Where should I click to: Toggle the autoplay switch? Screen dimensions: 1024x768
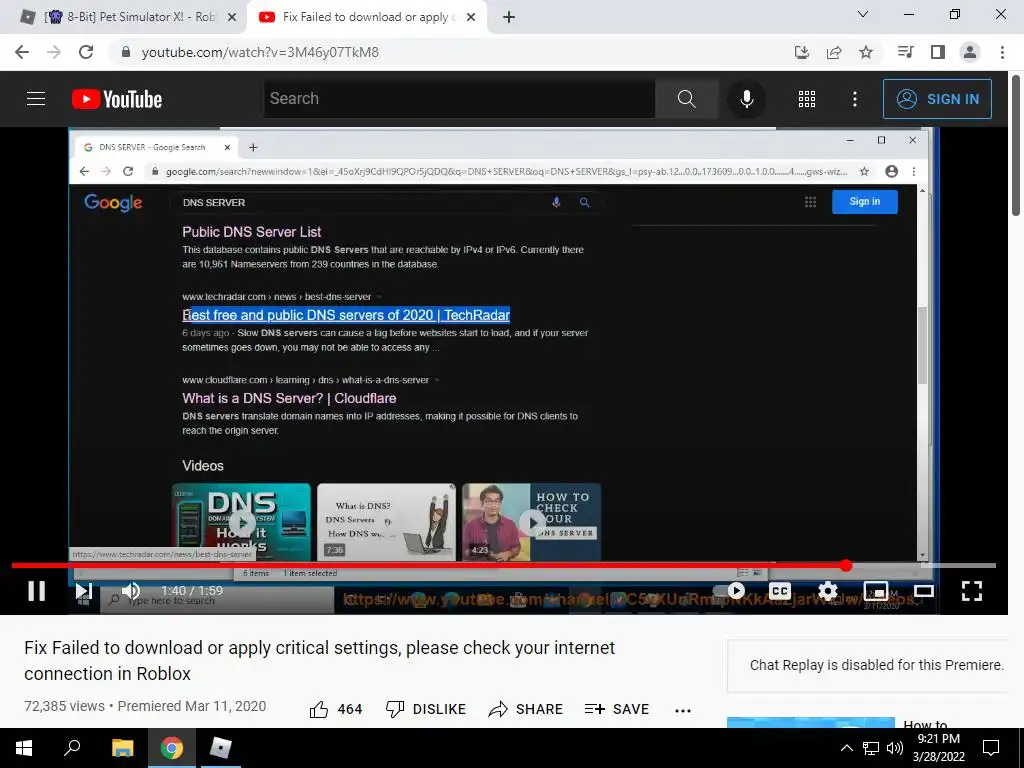pyautogui.click(x=730, y=591)
